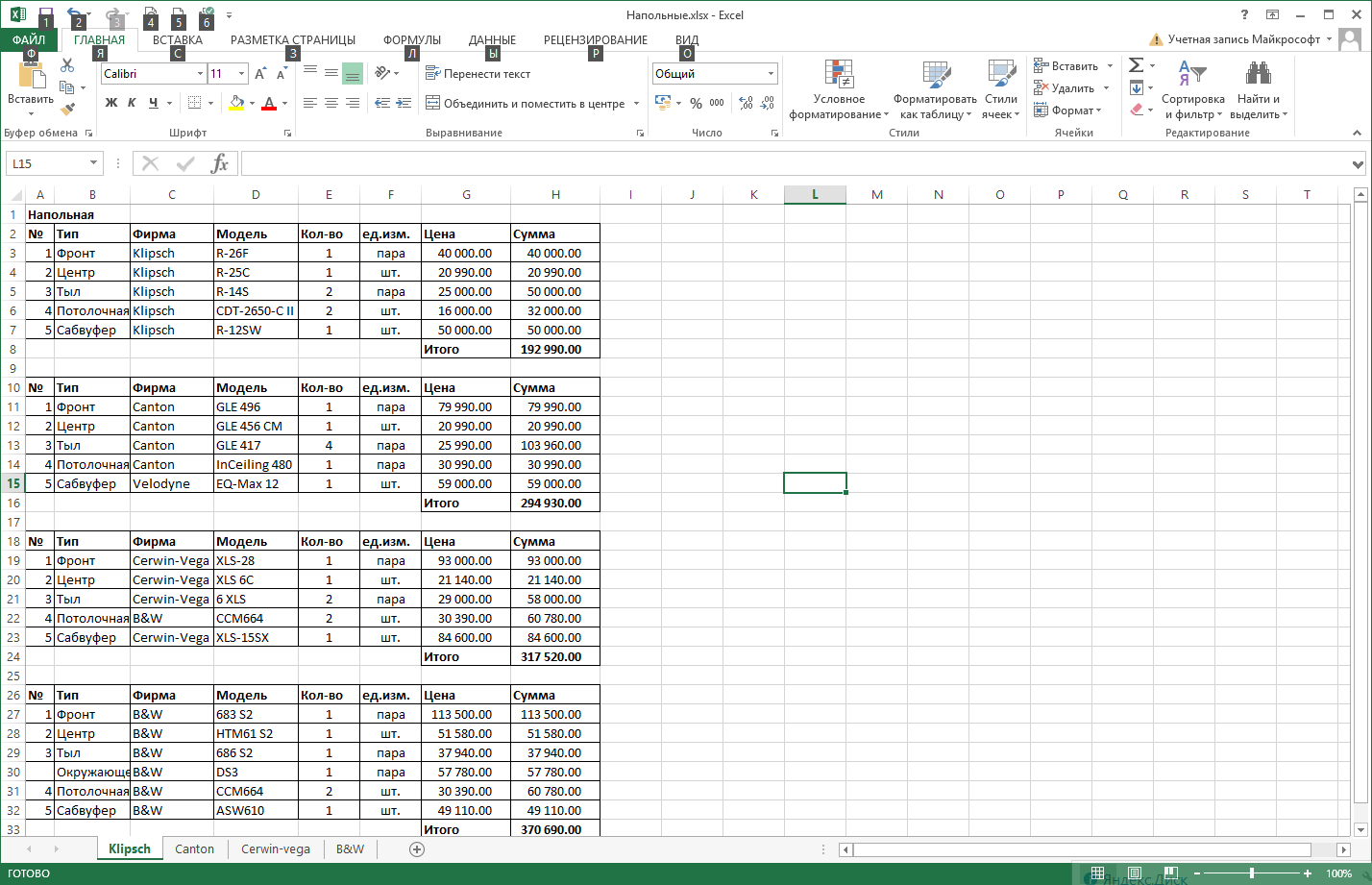Expand the Name Box dropdown arrow

pyautogui.click(x=93, y=163)
